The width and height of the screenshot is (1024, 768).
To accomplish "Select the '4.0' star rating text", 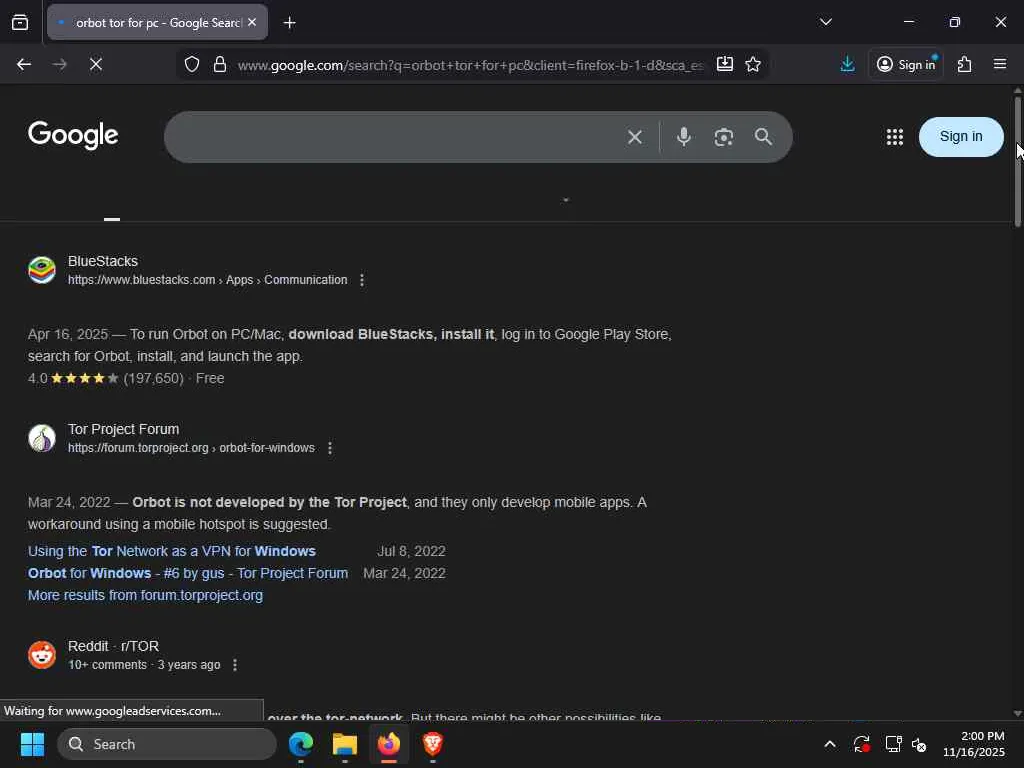I will [x=37, y=379].
